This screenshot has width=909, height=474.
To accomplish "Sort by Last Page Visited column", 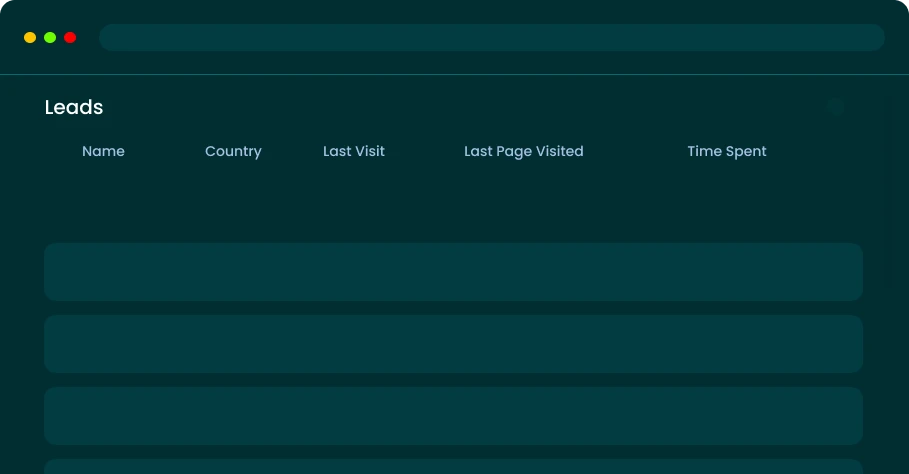I will pos(523,151).
